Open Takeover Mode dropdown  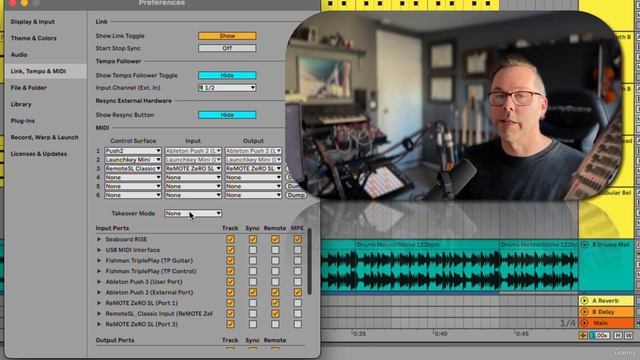[193, 213]
